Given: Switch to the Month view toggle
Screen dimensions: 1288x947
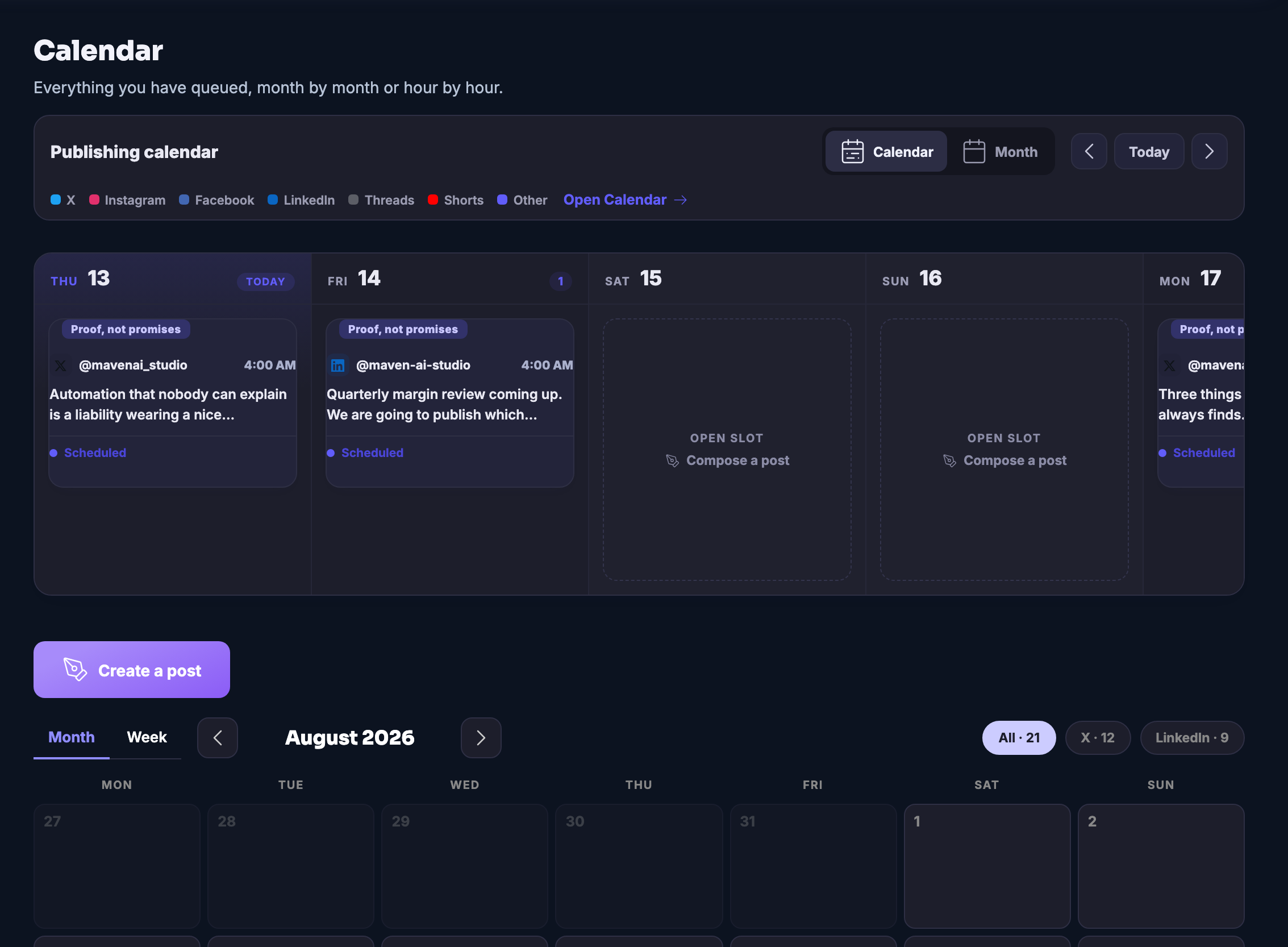Looking at the screenshot, I should tap(1000, 152).
